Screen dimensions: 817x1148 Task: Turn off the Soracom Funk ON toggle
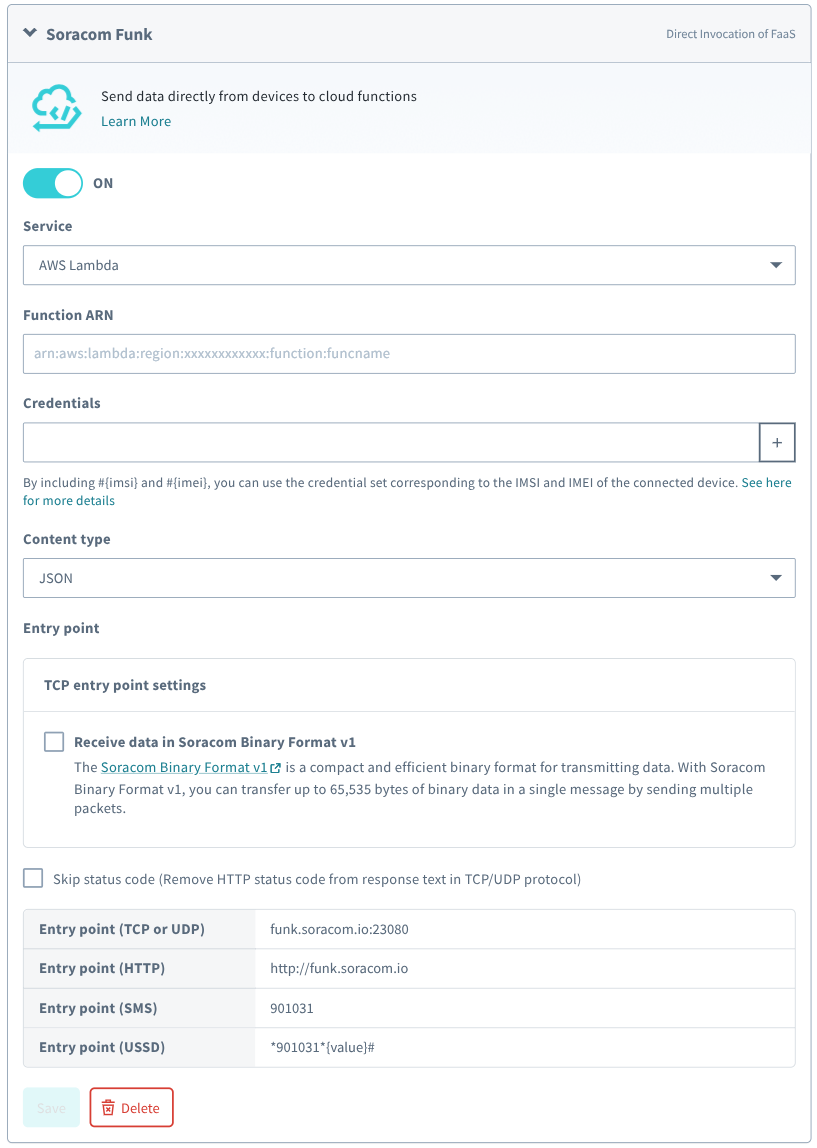(53, 183)
